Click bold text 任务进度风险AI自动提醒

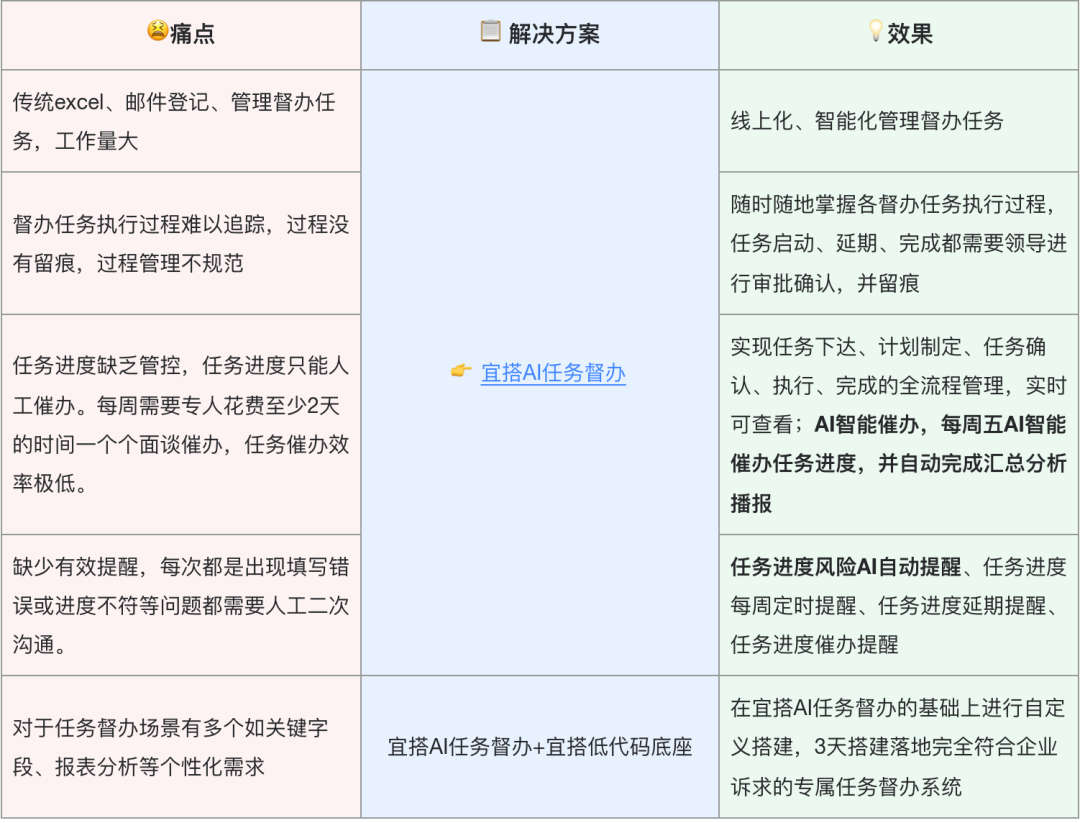845,567
